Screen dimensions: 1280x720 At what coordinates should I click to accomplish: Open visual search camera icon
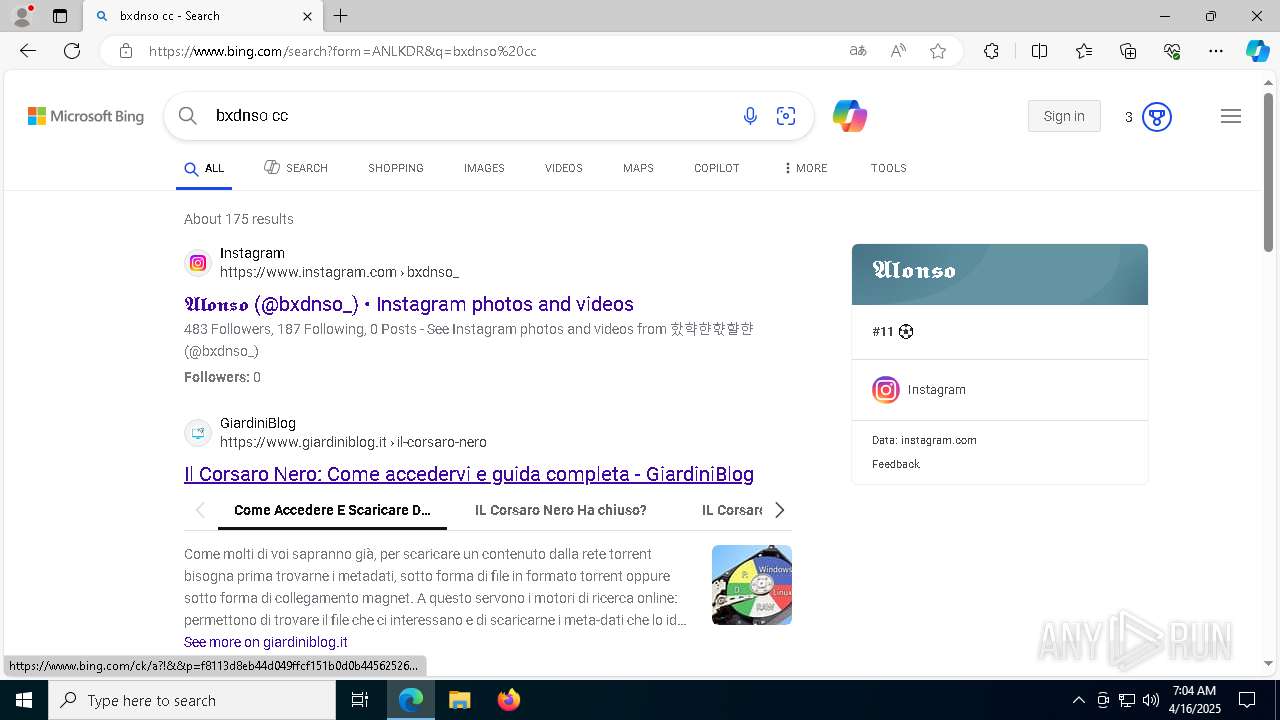pyautogui.click(x=786, y=116)
